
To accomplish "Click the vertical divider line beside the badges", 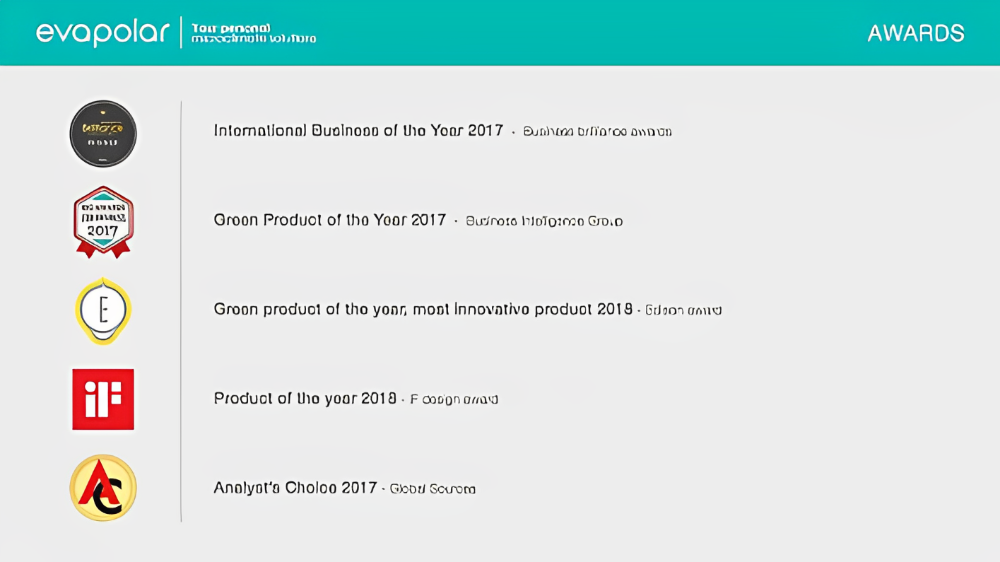I will pos(181,310).
